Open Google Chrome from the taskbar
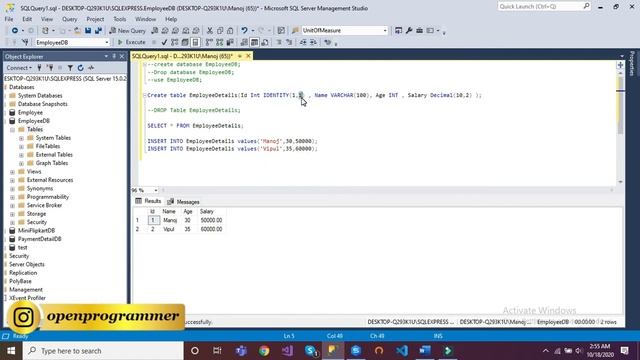The height and width of the screenshot is (360, 640). (x=264, y=351)
